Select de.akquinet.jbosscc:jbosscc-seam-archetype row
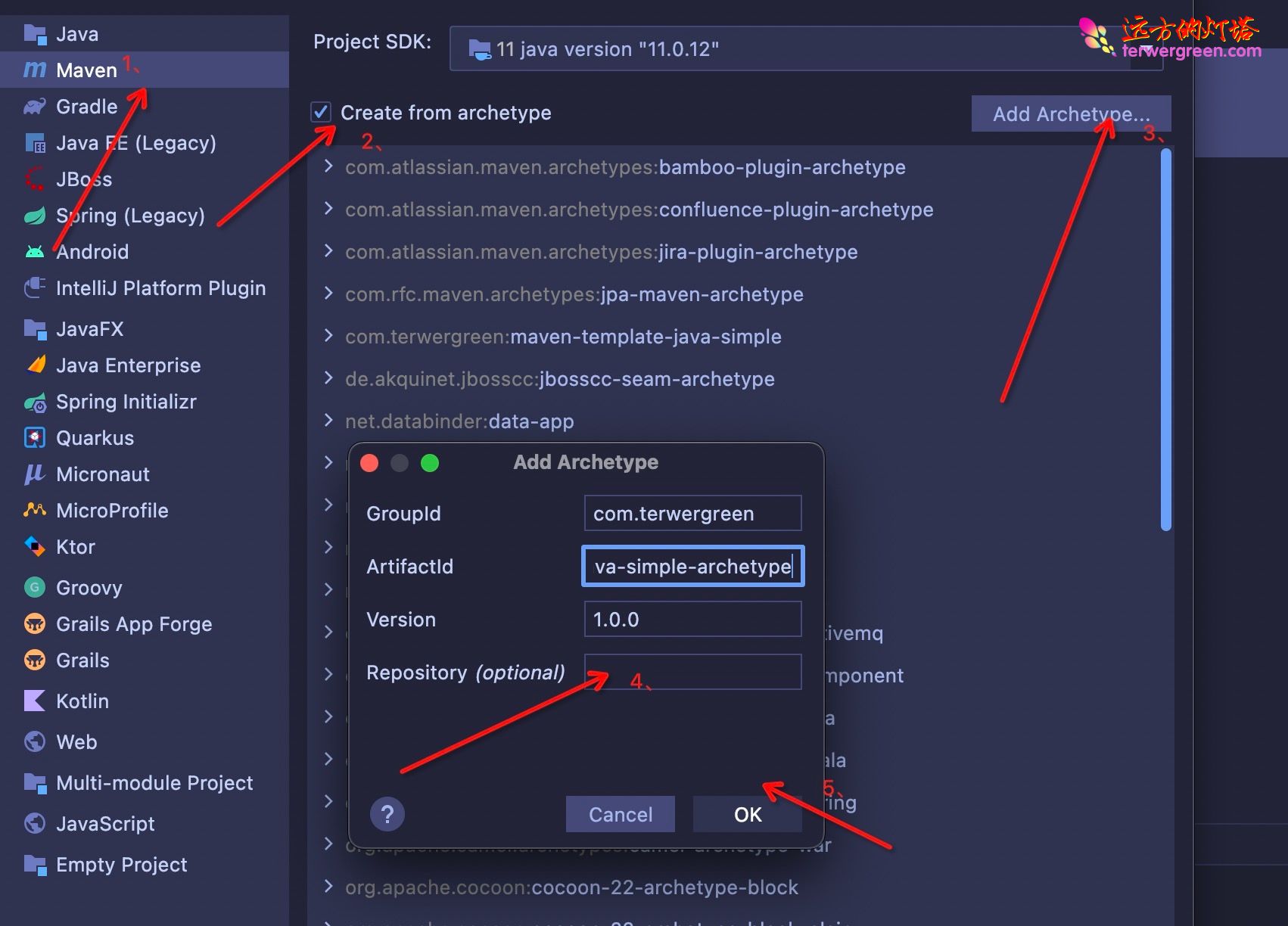The height and width of the screenshot is (926, 1288). click(560, 378)
